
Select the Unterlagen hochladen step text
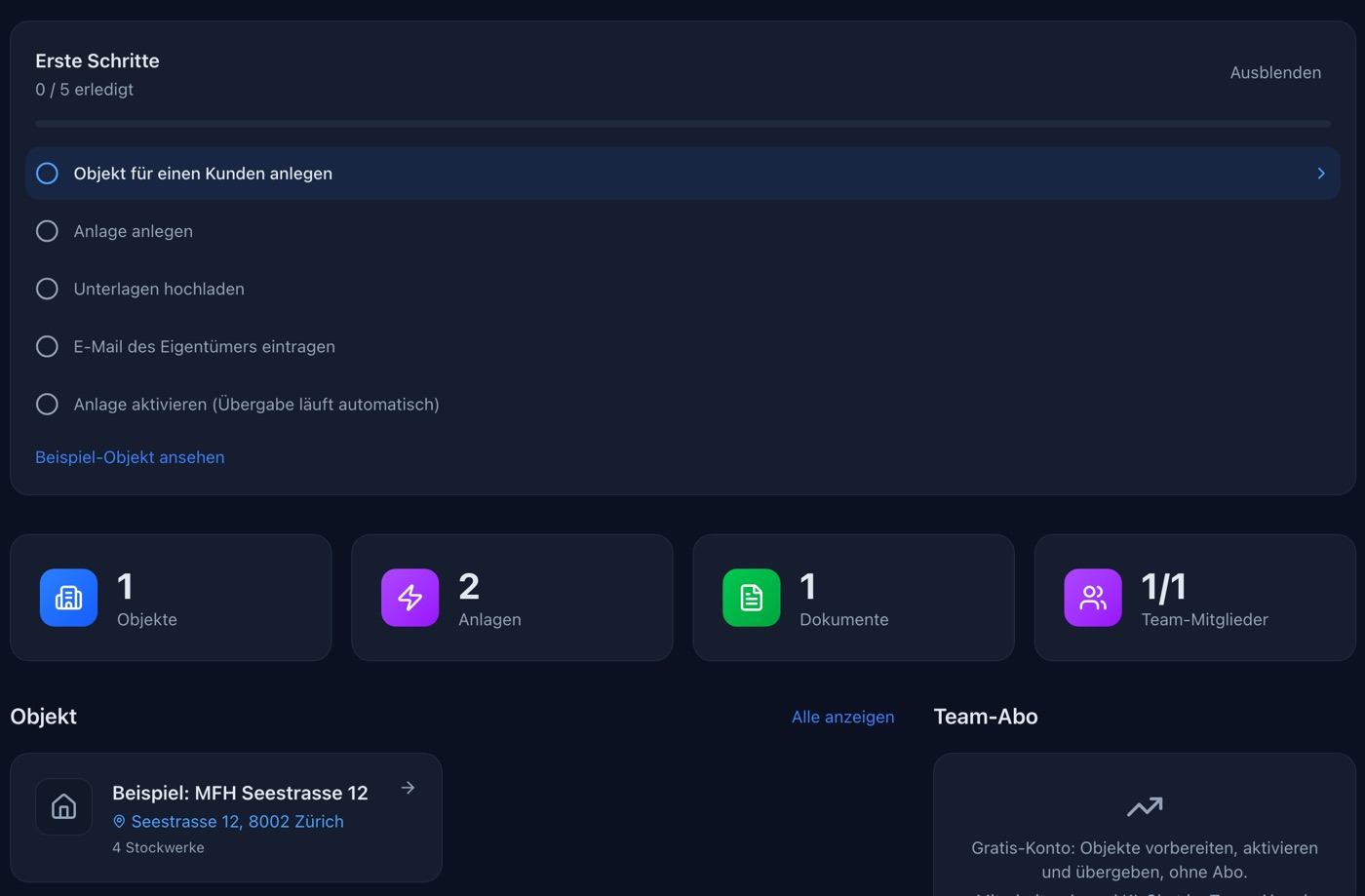point(159,289)
